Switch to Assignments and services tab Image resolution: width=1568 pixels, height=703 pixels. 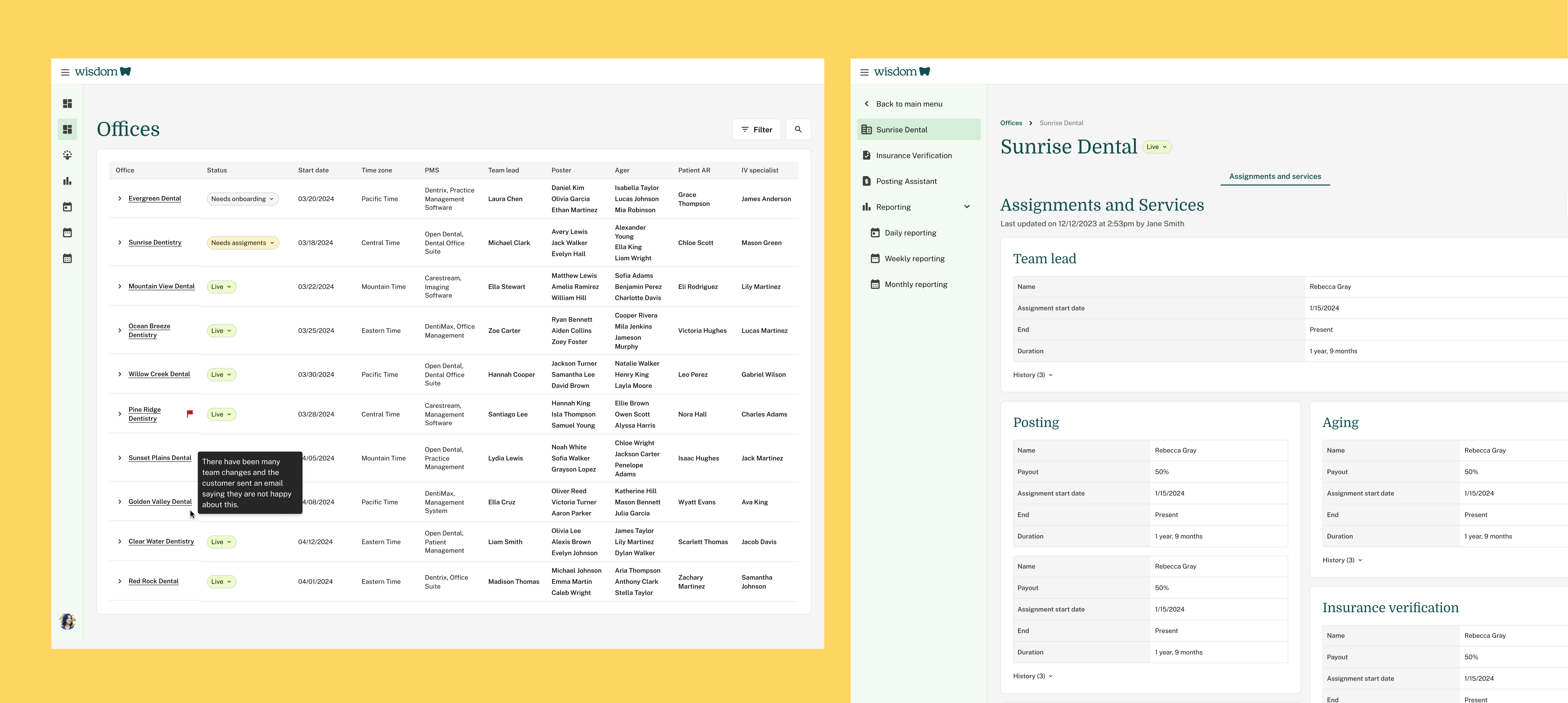click(x=1275, y=177)
